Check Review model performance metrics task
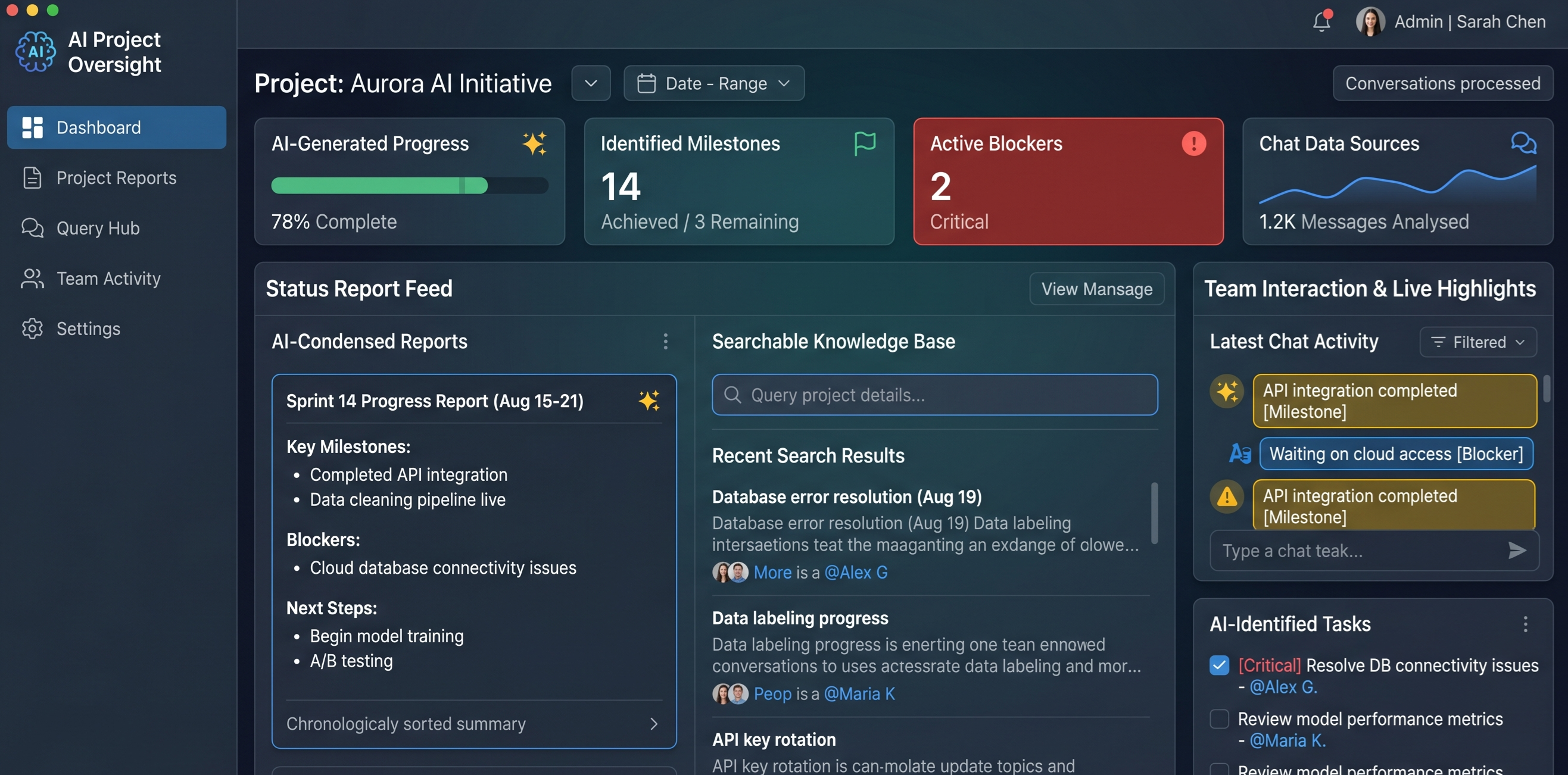Viewport: 1568px width, 775px height. (x=1219, y=718)
